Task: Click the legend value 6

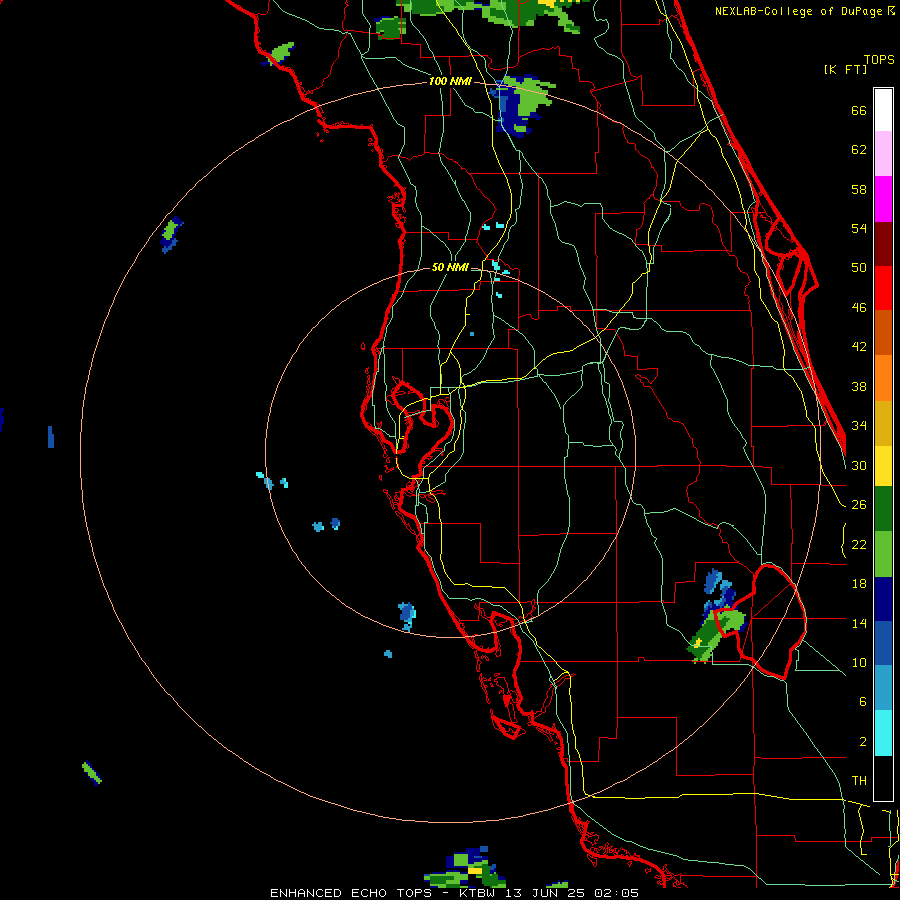Action: pos(862,702)
